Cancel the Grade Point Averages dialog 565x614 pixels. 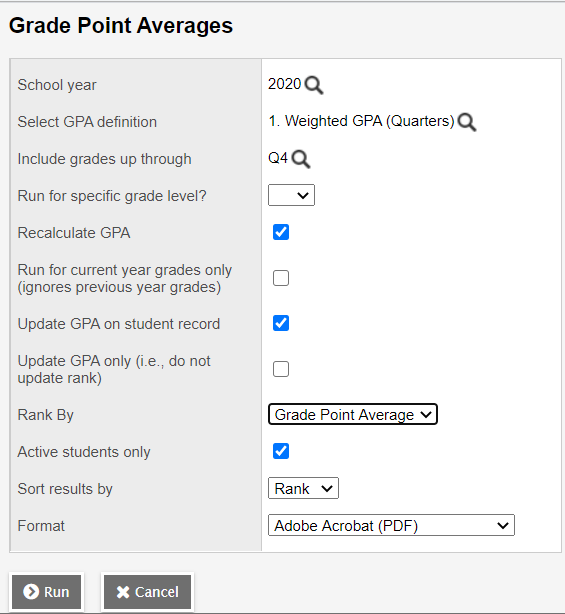[147, 592]
